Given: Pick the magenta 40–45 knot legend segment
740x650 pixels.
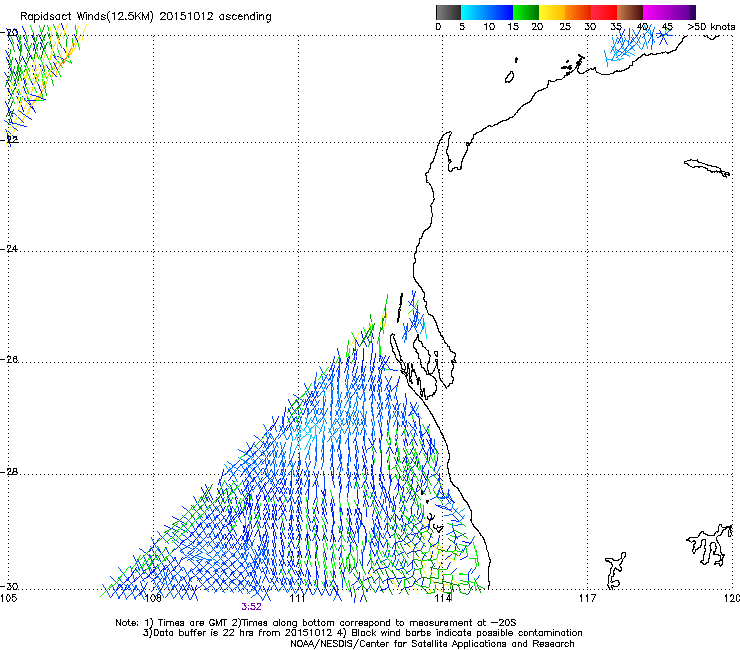Looking at the screenshot, I should (656, 12).
